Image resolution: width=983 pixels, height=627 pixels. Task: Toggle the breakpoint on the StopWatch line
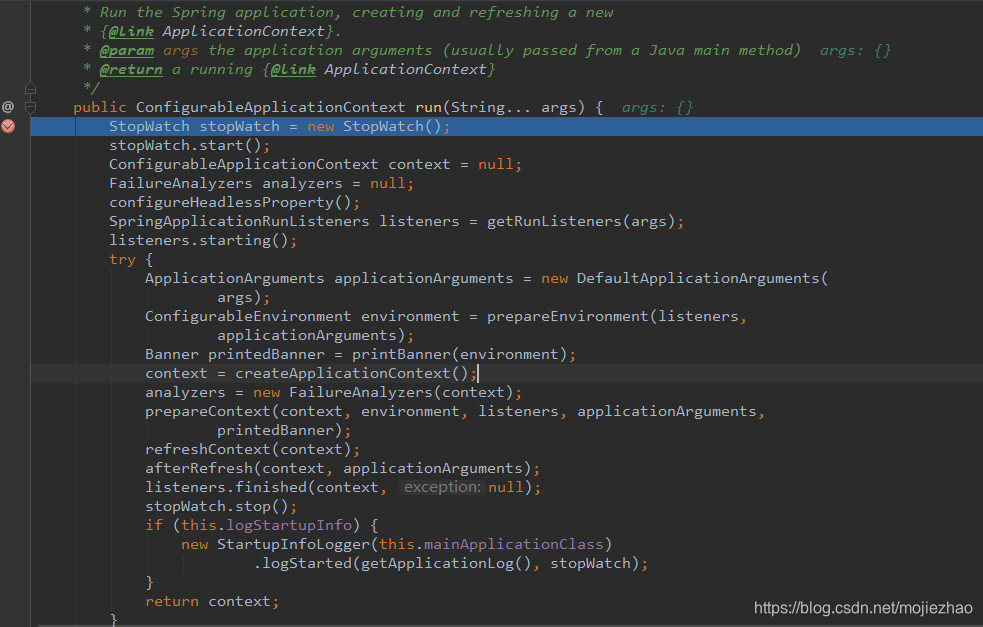(x=8, y=126)
